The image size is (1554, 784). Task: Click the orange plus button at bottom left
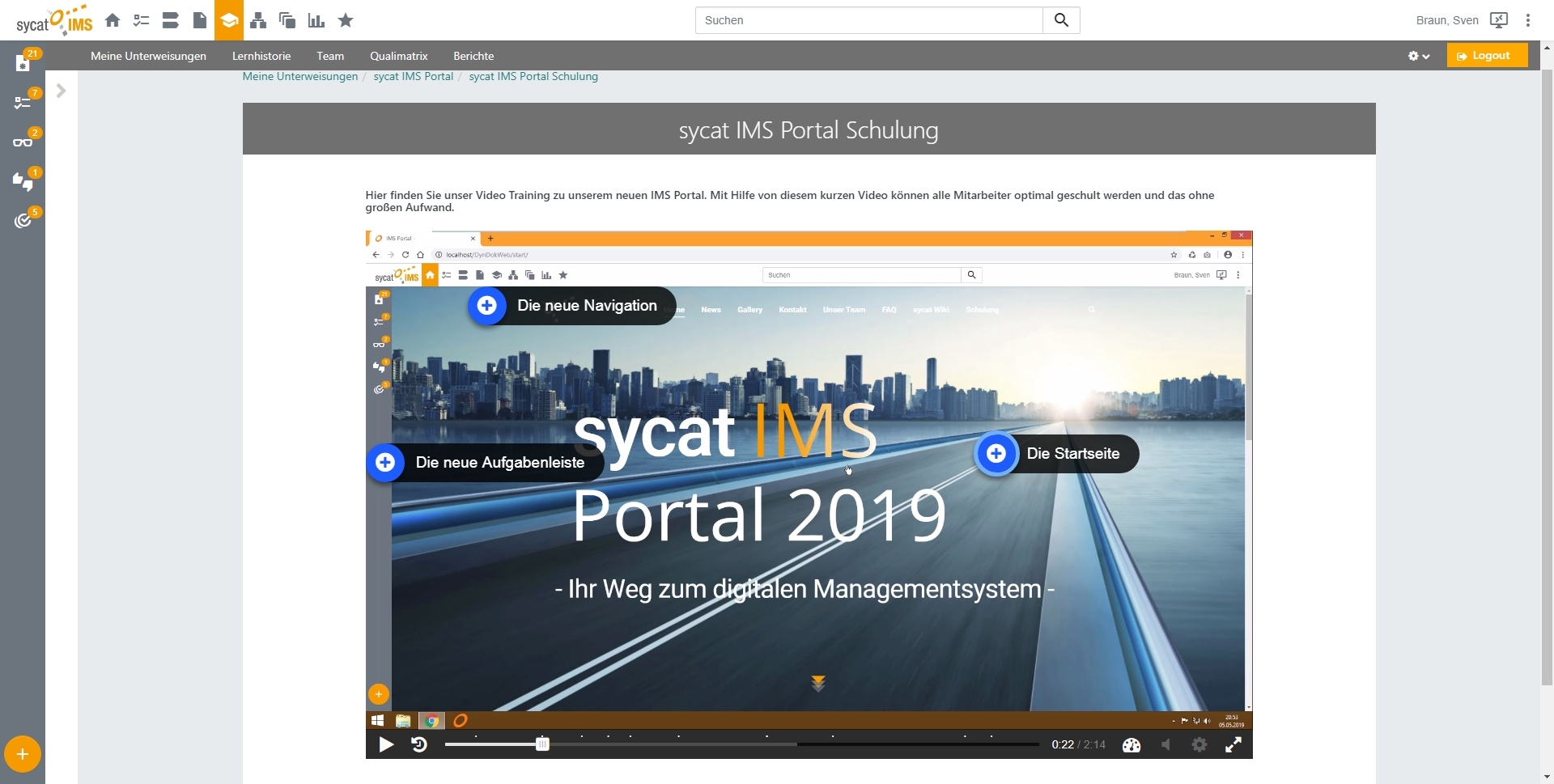(x=23, y=754)
